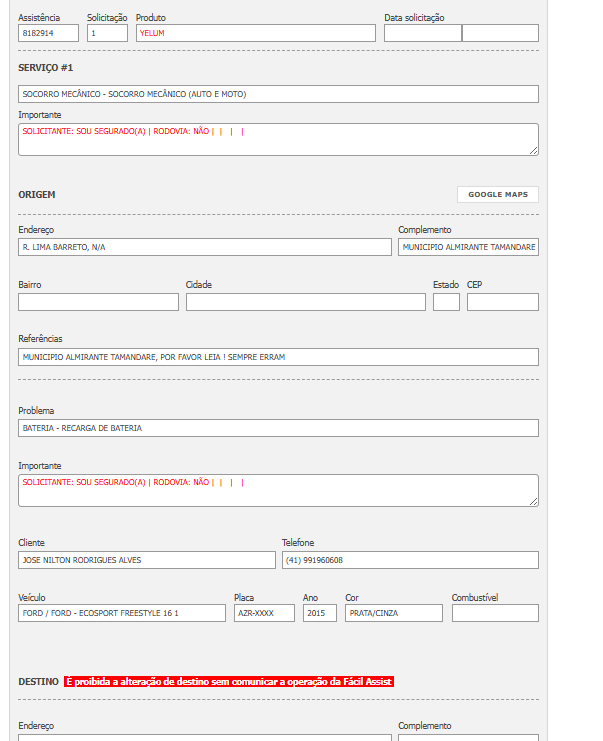Click the Assistência field showing 8182914

tap(48, 33)
